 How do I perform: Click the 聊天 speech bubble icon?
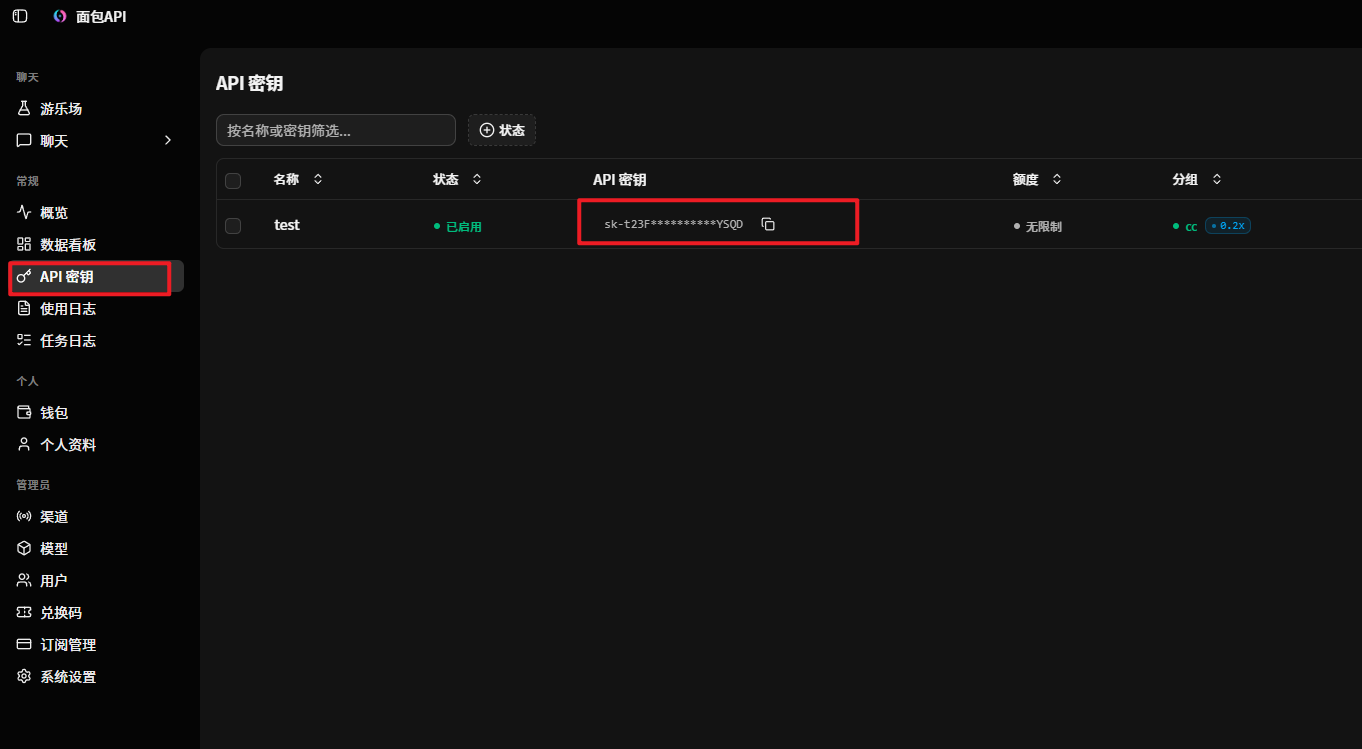click(x=25, y=141)
